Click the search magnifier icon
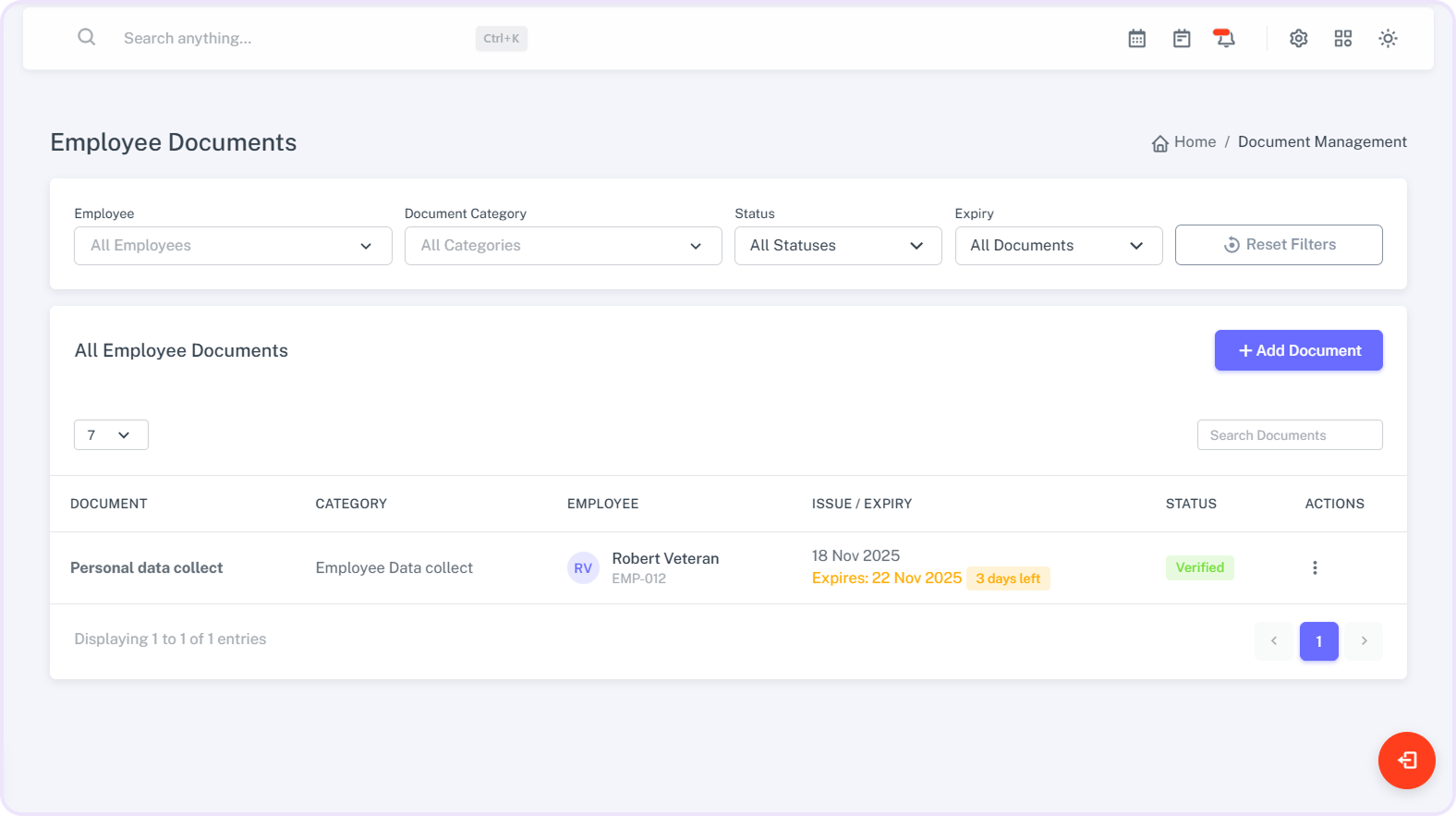The image size is (1456, 816). pos(87,38)
